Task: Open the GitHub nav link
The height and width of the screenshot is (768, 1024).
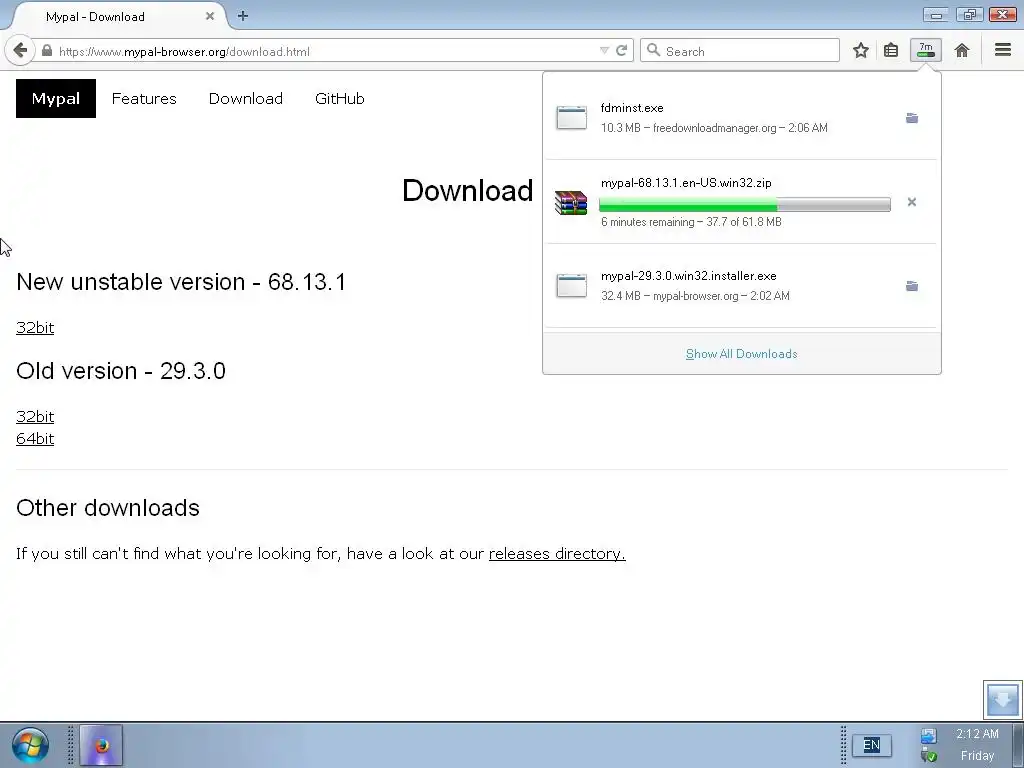Action: [340, 99]
